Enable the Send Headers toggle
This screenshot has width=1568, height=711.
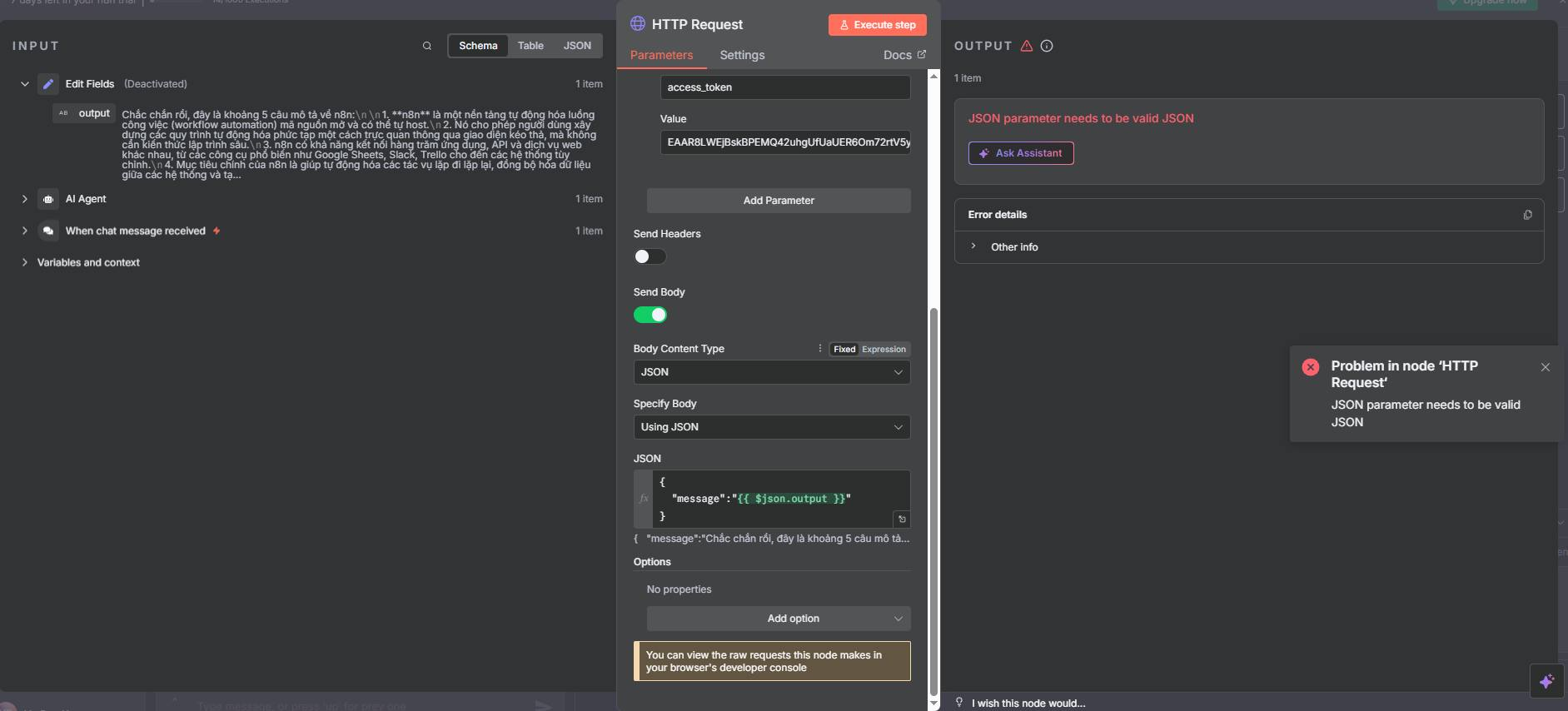(x=650, y=256)
